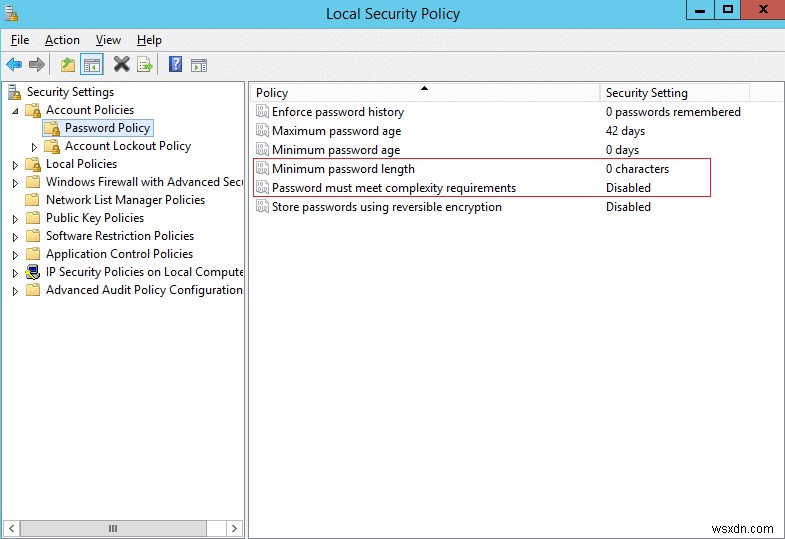
Task: Click the IP Security Policies computer icon
Action: (x=33, y=272)
